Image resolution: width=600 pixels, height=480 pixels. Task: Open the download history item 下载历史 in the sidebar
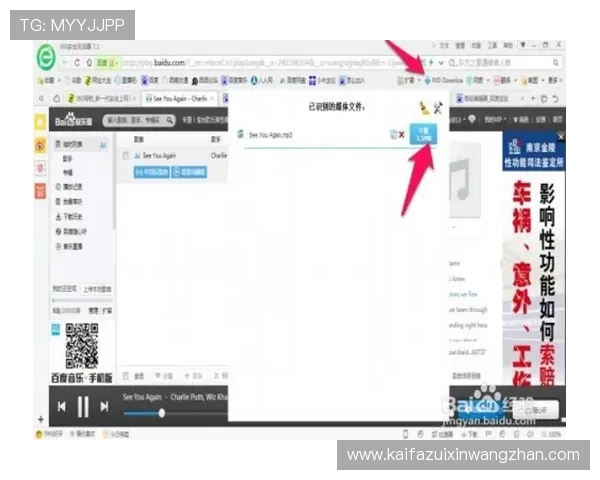click(69, 217)
